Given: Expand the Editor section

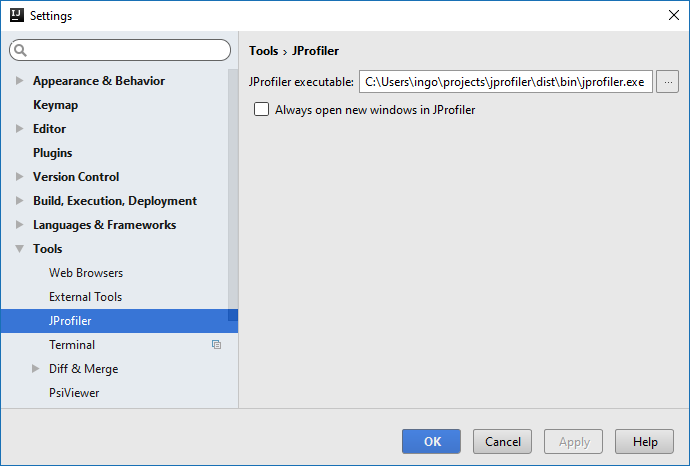Looking at the screenshot, I should click(19, 128).
